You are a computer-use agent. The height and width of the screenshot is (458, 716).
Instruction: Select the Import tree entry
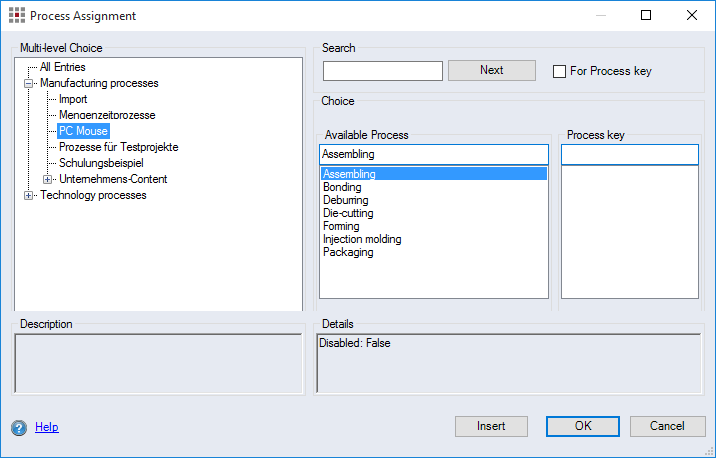(73, 99)
